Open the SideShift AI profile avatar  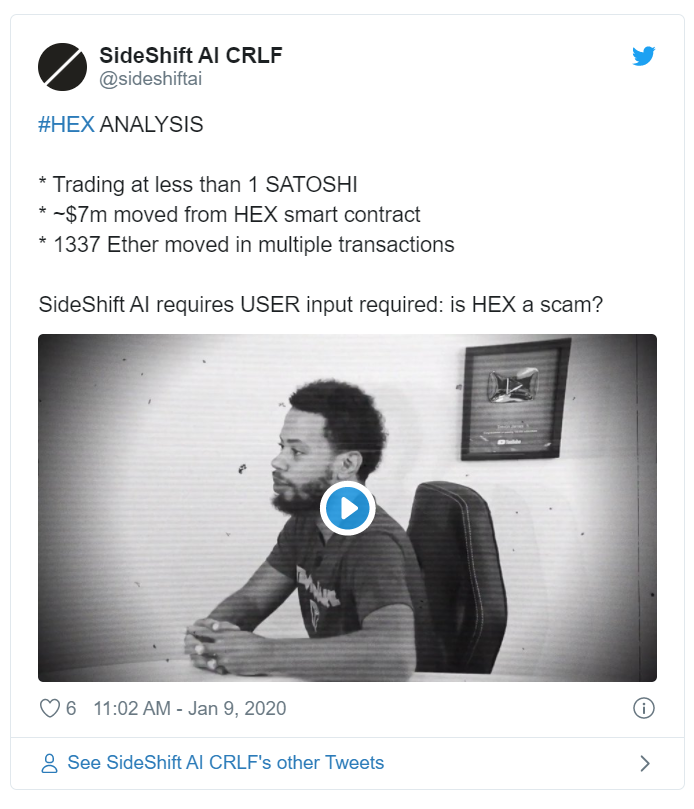pyautogui.click(x=62, y=67)
